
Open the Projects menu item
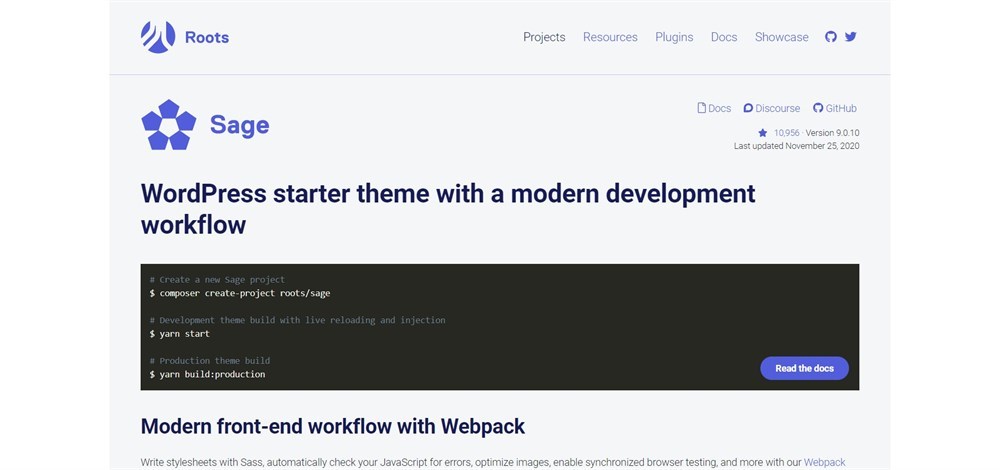pyautogui.click(x=544, y=37)
